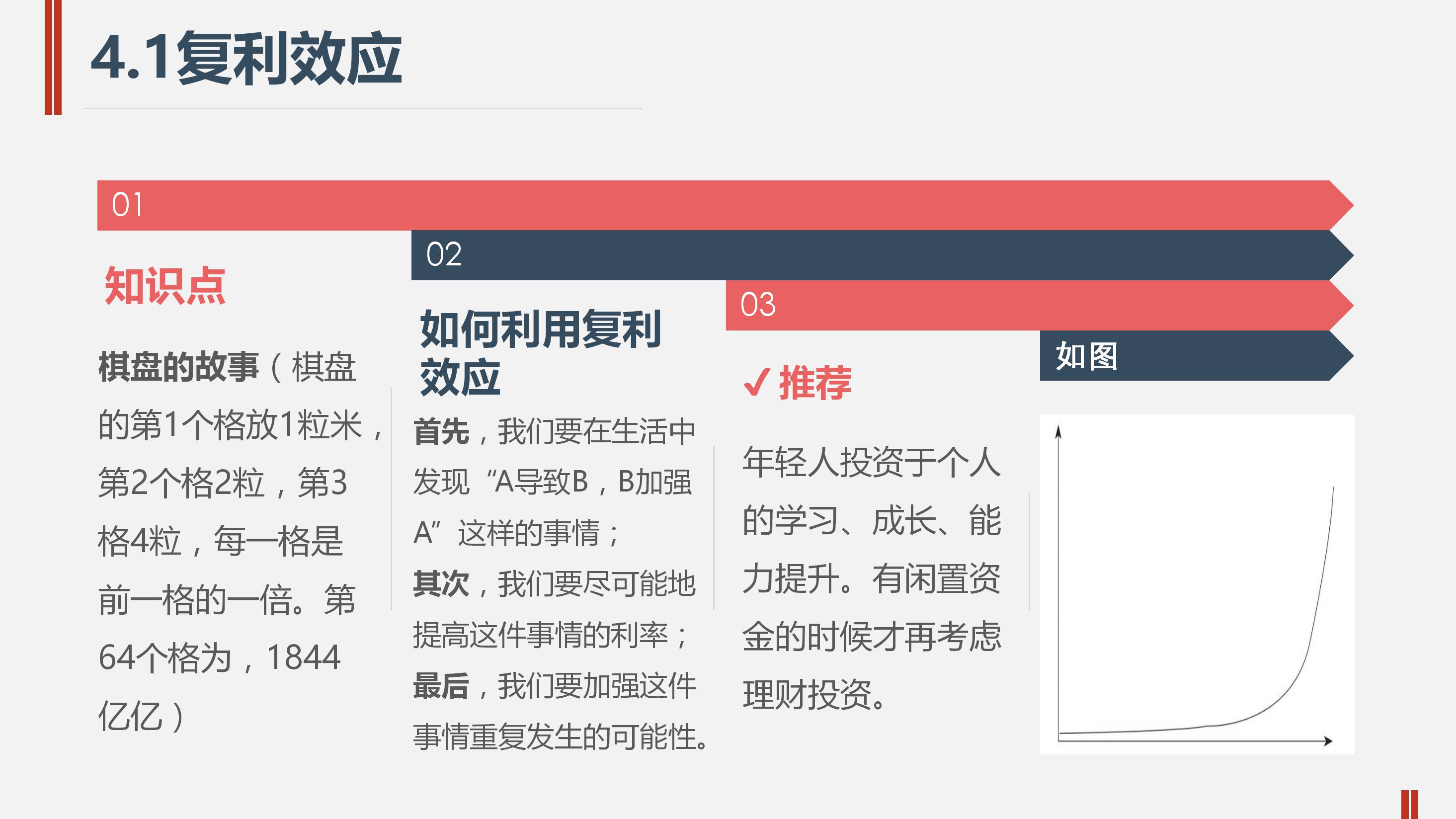Click the slide title 4.1复利效应
Screen dimensions: 1456x819
(x=246, y=58)
